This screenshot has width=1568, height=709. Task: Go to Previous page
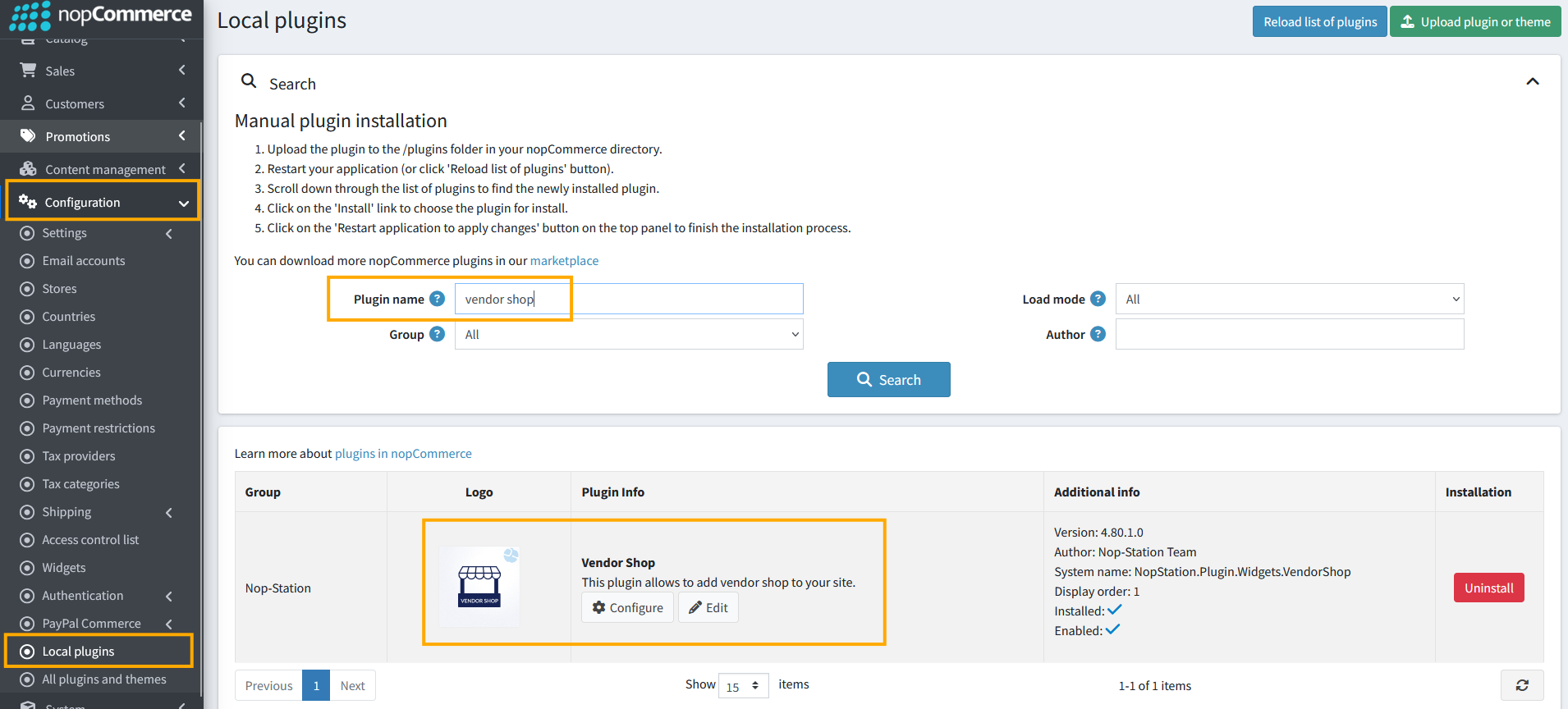pyautogui.click(x=268, y=685)
